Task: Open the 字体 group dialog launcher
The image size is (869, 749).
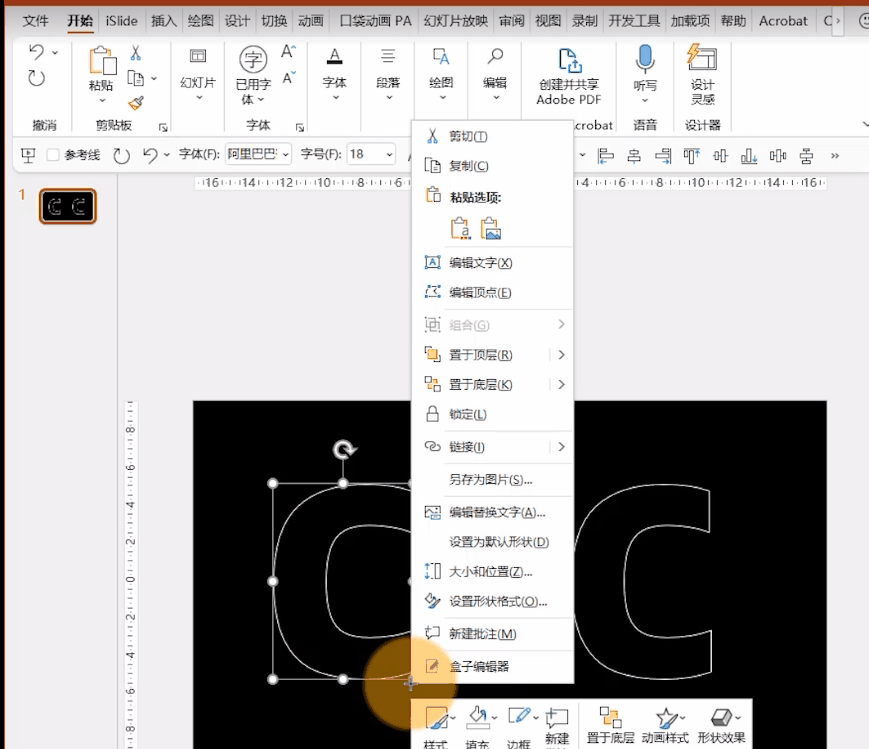Action: point(300,128)
